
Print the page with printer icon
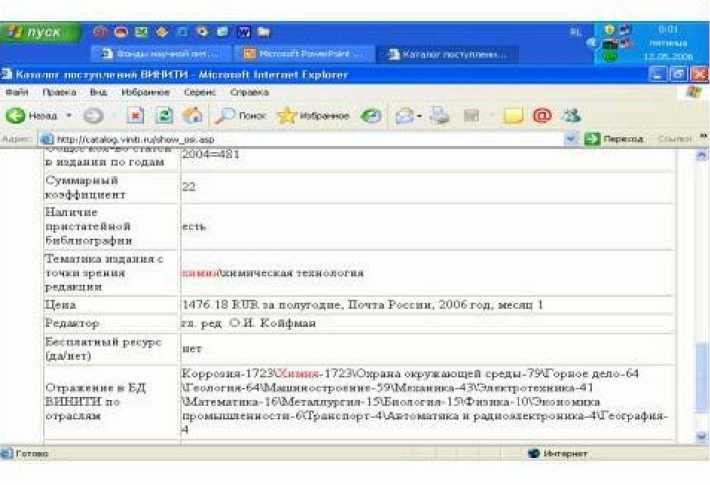439,115
